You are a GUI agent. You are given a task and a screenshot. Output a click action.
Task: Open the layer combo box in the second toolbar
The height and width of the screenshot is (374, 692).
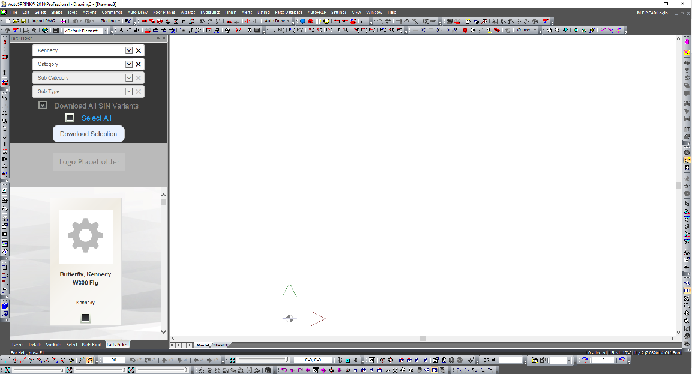(x=86, y=30)
